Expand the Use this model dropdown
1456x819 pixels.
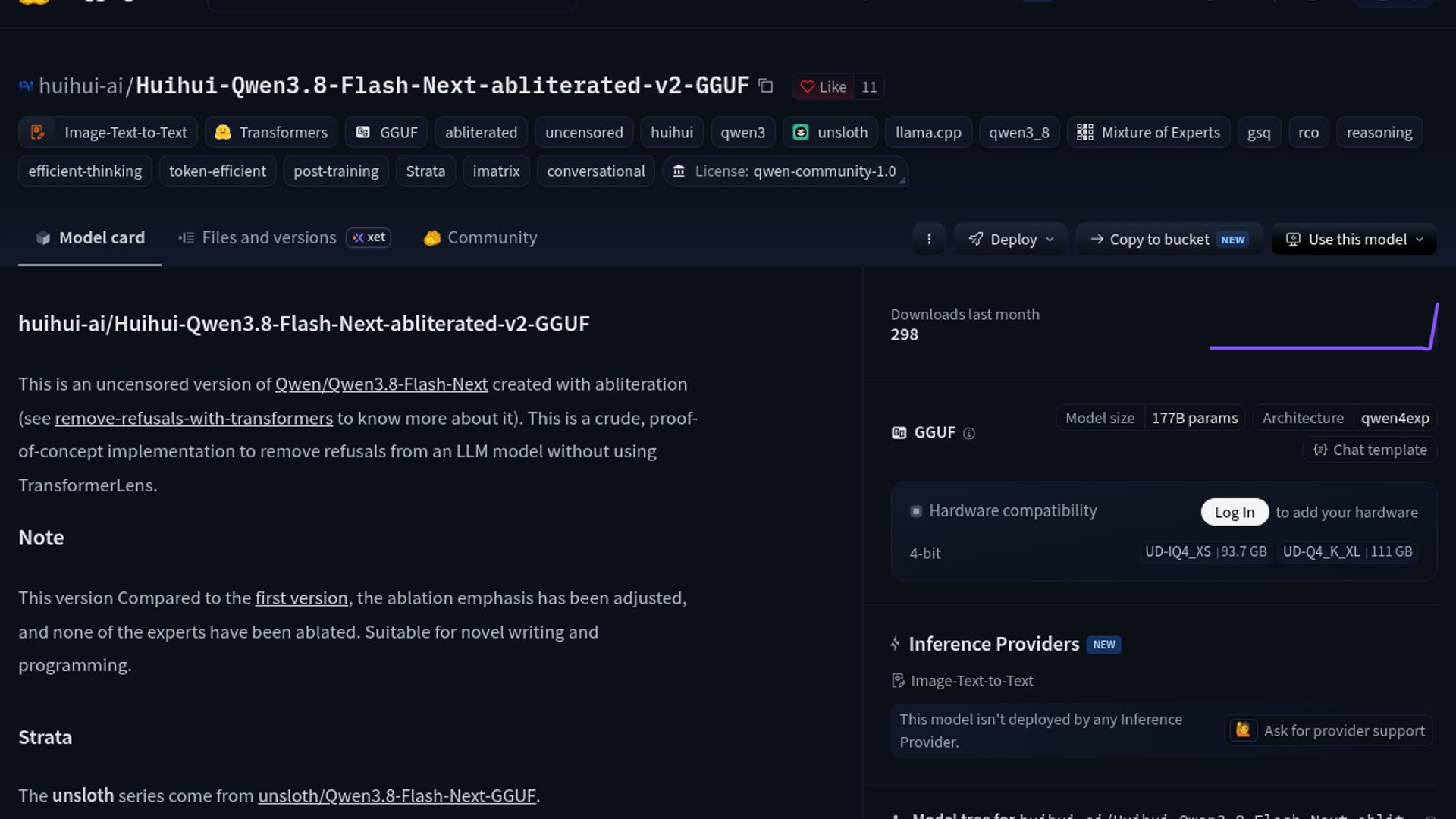point(1354,239)
